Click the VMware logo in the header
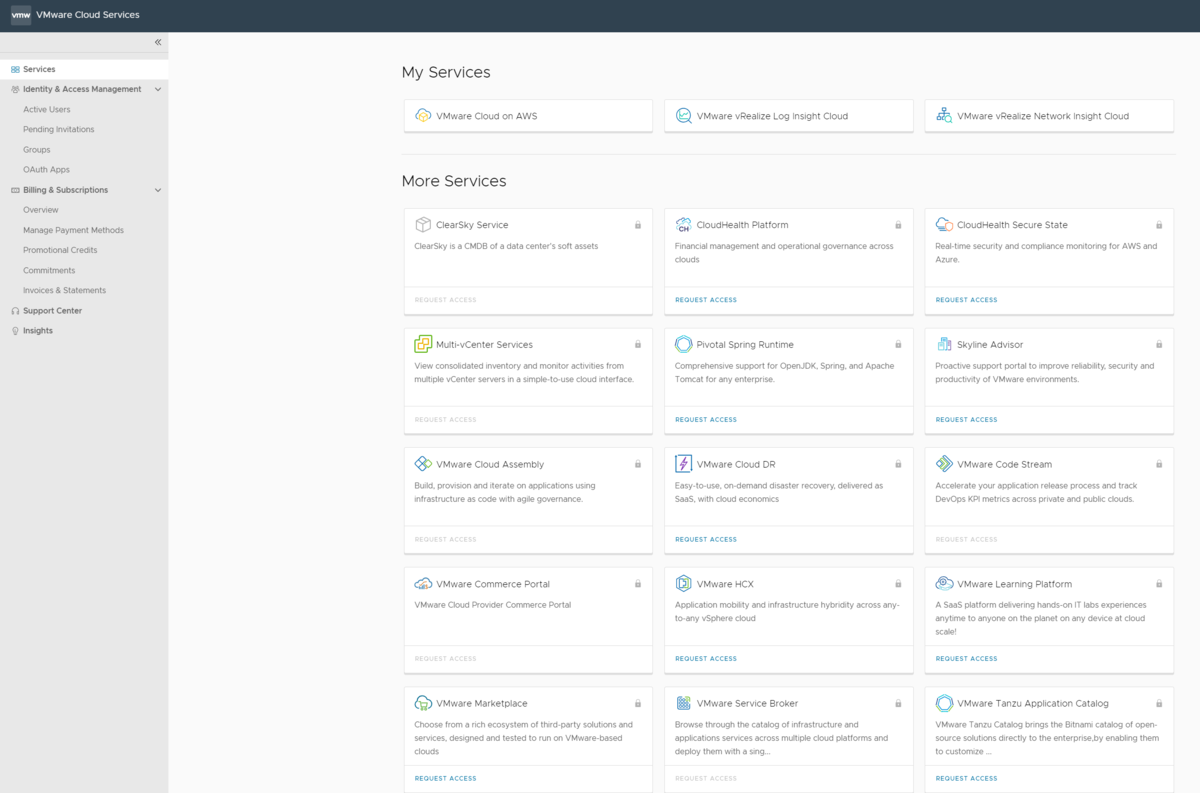This screenshot has width=1200, height=793. 21,15
